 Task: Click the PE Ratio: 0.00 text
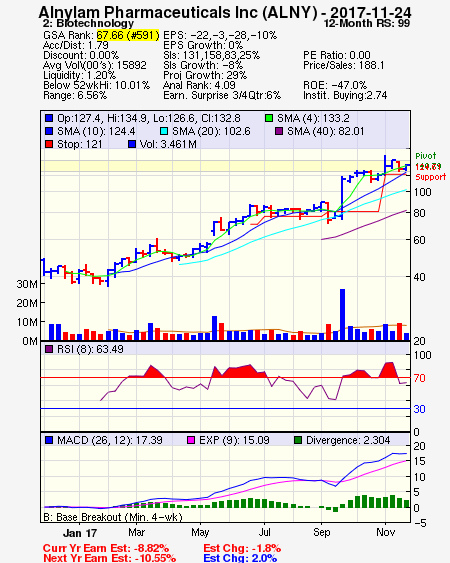(x=337, y=55)
